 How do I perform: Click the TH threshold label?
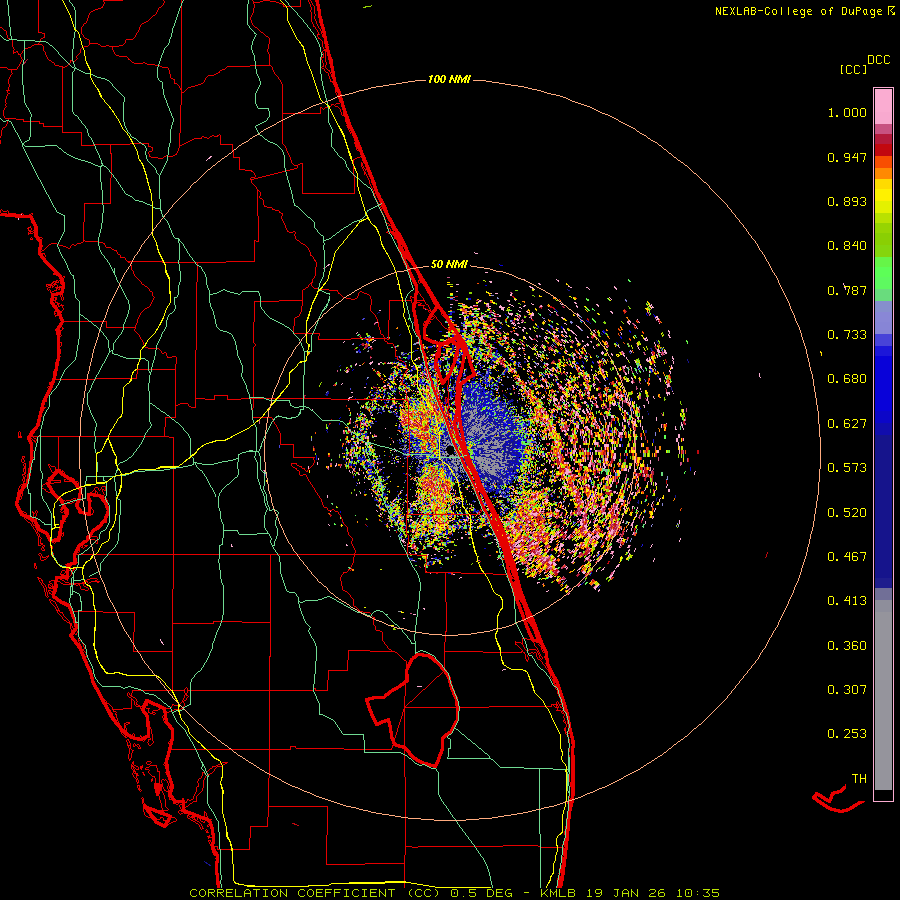(x=859, y=779)
